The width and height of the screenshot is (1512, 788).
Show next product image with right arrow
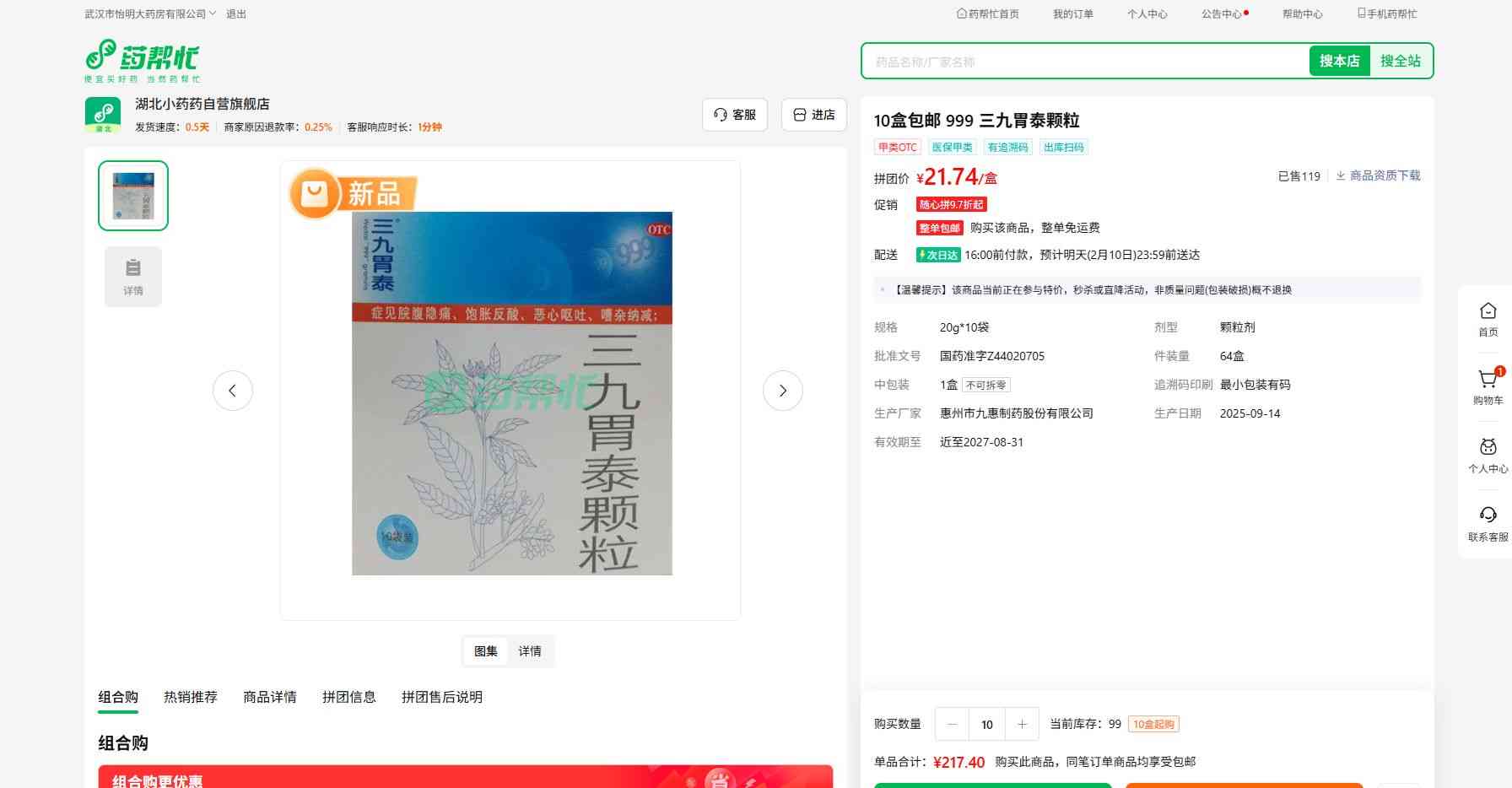(782, 391)
